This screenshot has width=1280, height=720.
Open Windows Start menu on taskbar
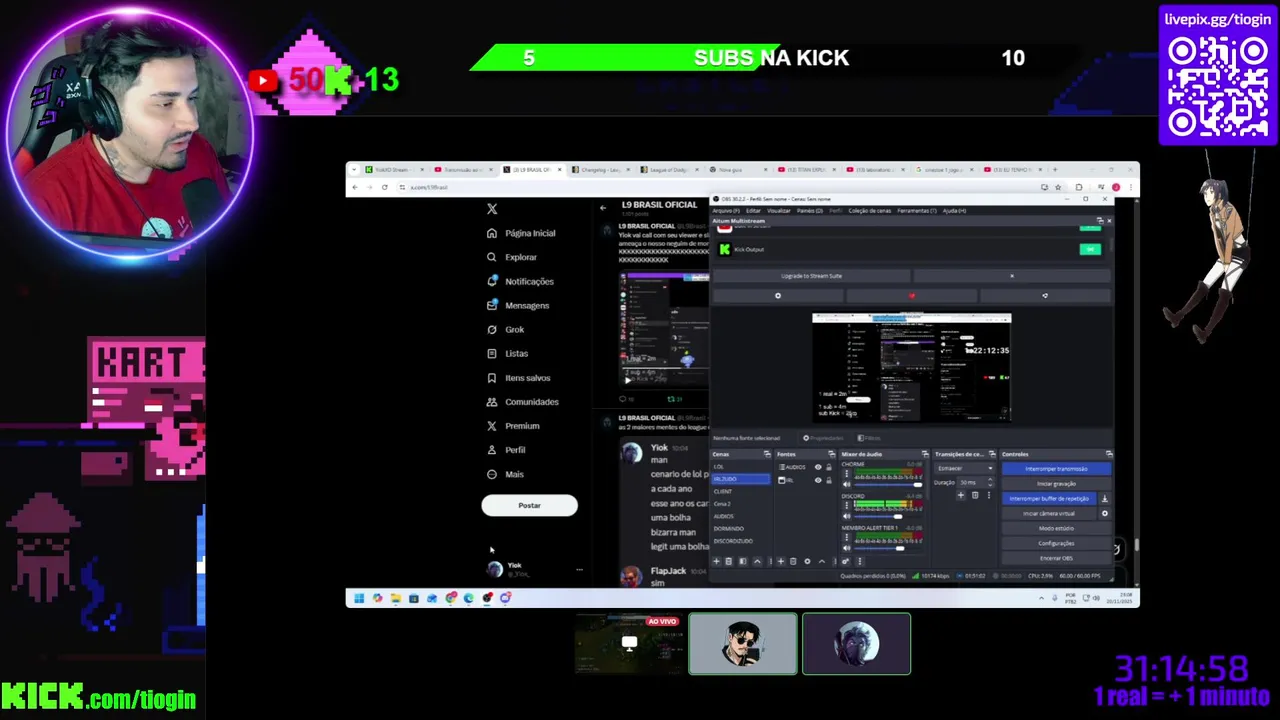pos(359,598)
